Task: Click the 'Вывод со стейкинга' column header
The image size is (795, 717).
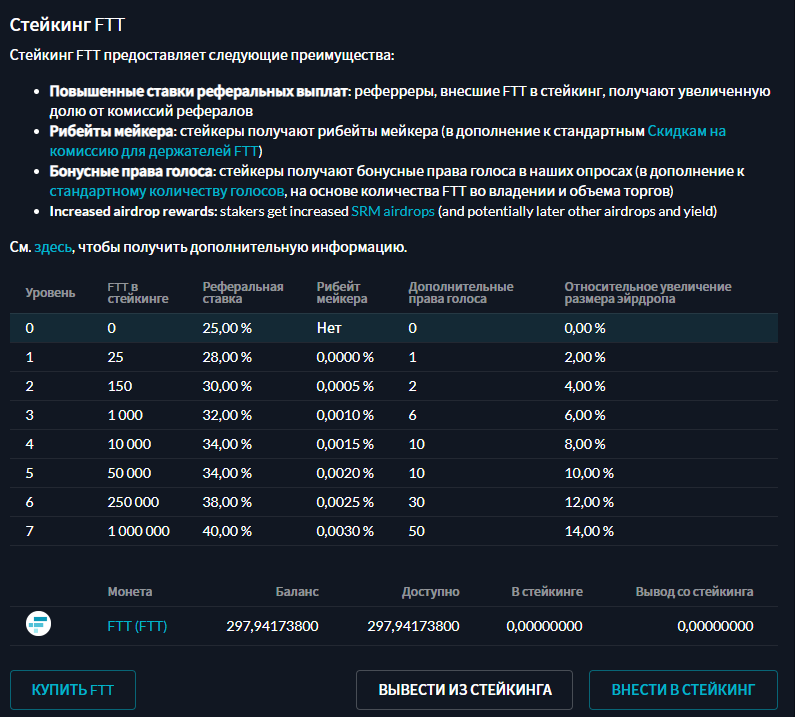Action: 694,592
